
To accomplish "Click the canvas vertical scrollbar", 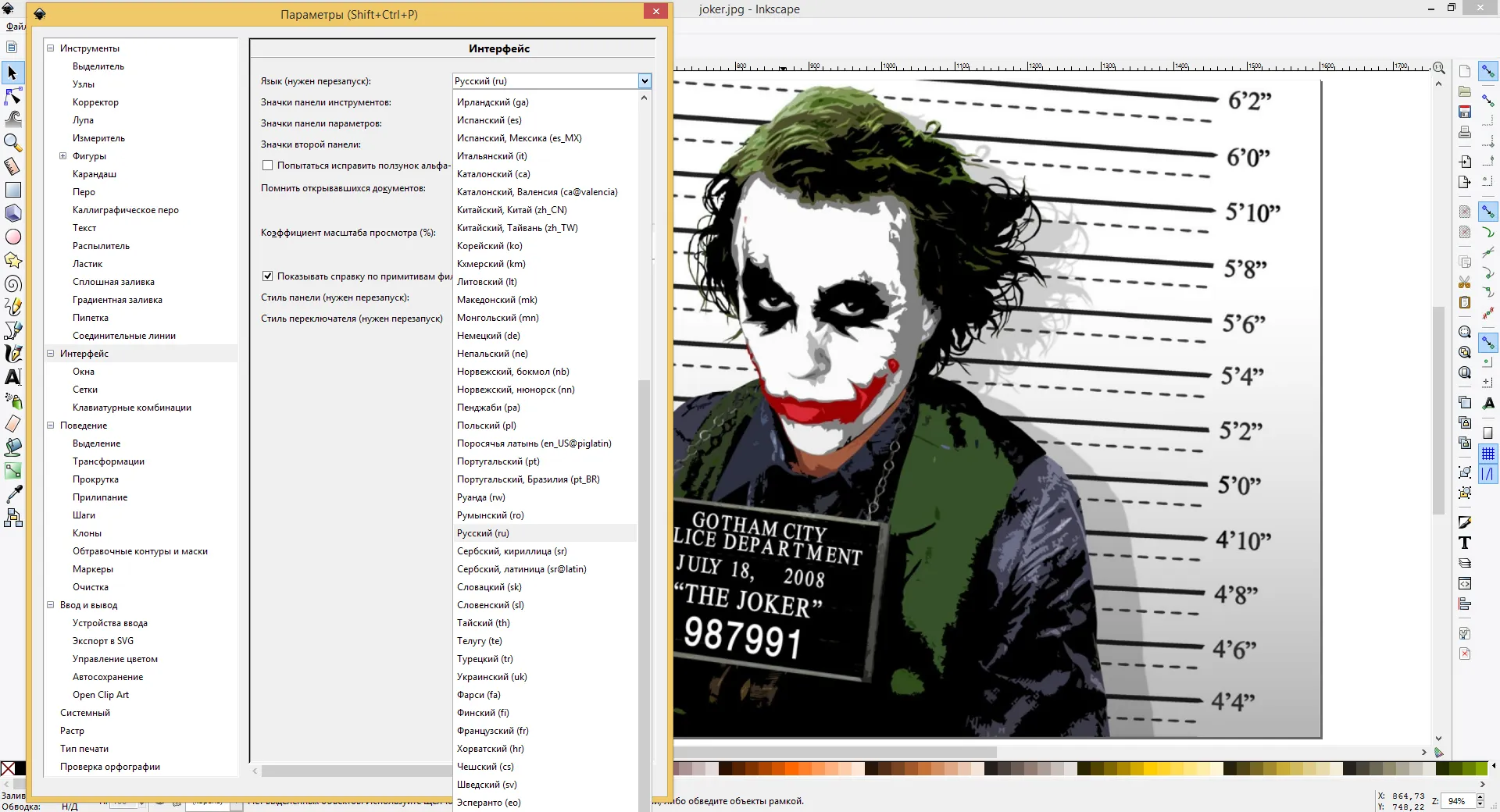I will (1438, 410).
